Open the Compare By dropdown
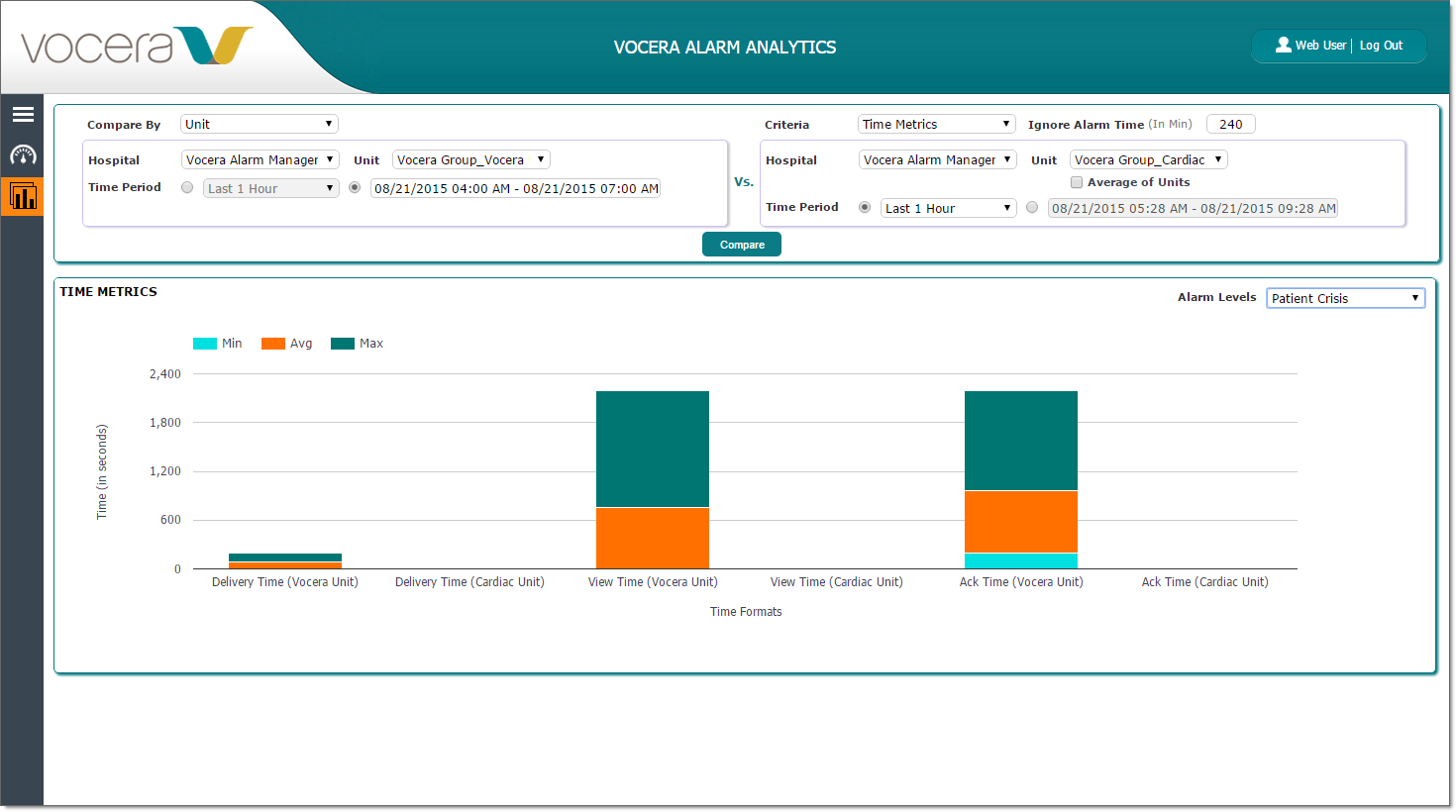The image size is (1456, 812). coord(260,124)
